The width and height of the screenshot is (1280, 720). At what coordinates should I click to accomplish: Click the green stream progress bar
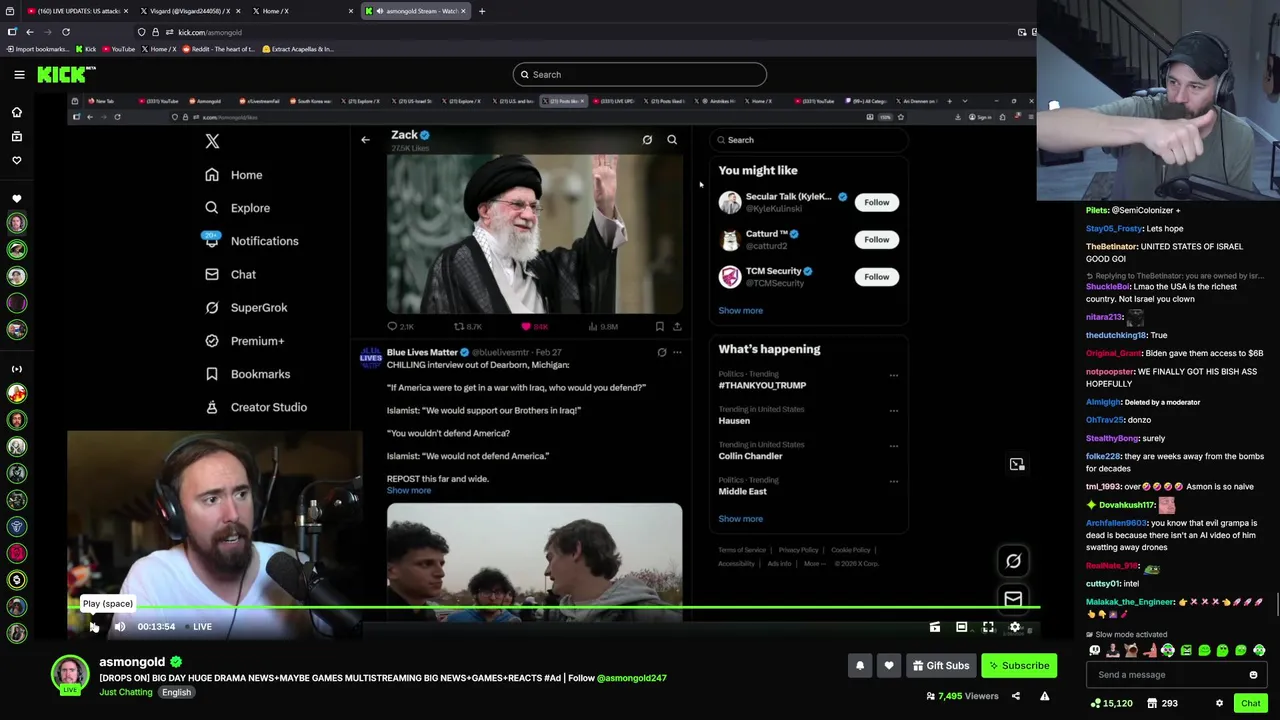[554, 607]
